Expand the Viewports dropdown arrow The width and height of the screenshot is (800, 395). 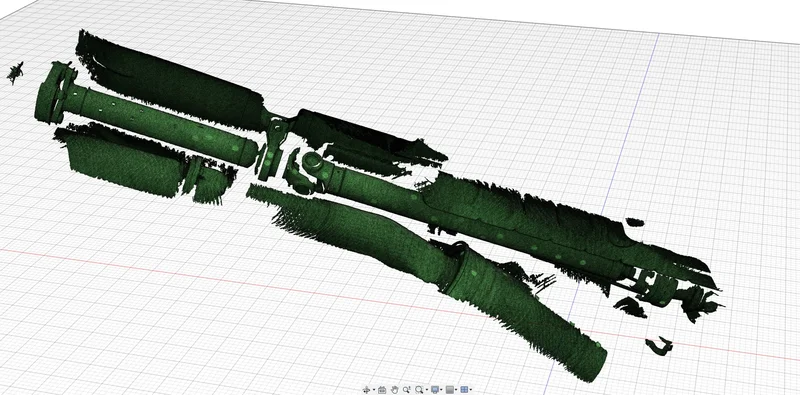point(471,390)
